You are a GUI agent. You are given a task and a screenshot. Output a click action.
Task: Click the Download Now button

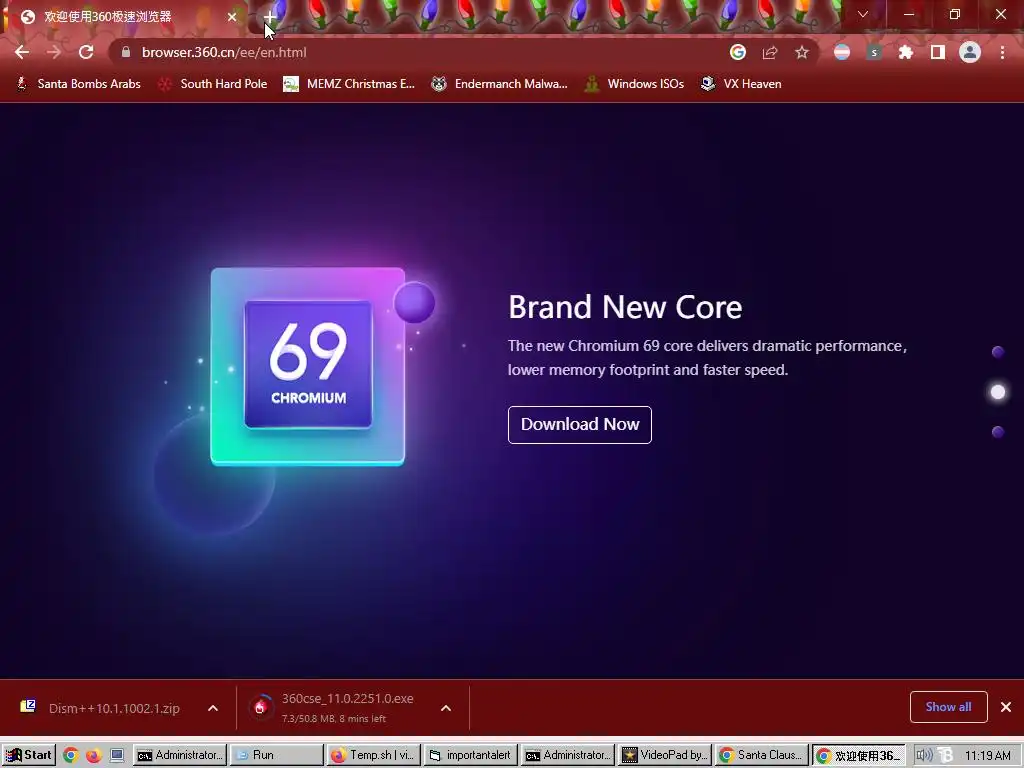[580, 424]
